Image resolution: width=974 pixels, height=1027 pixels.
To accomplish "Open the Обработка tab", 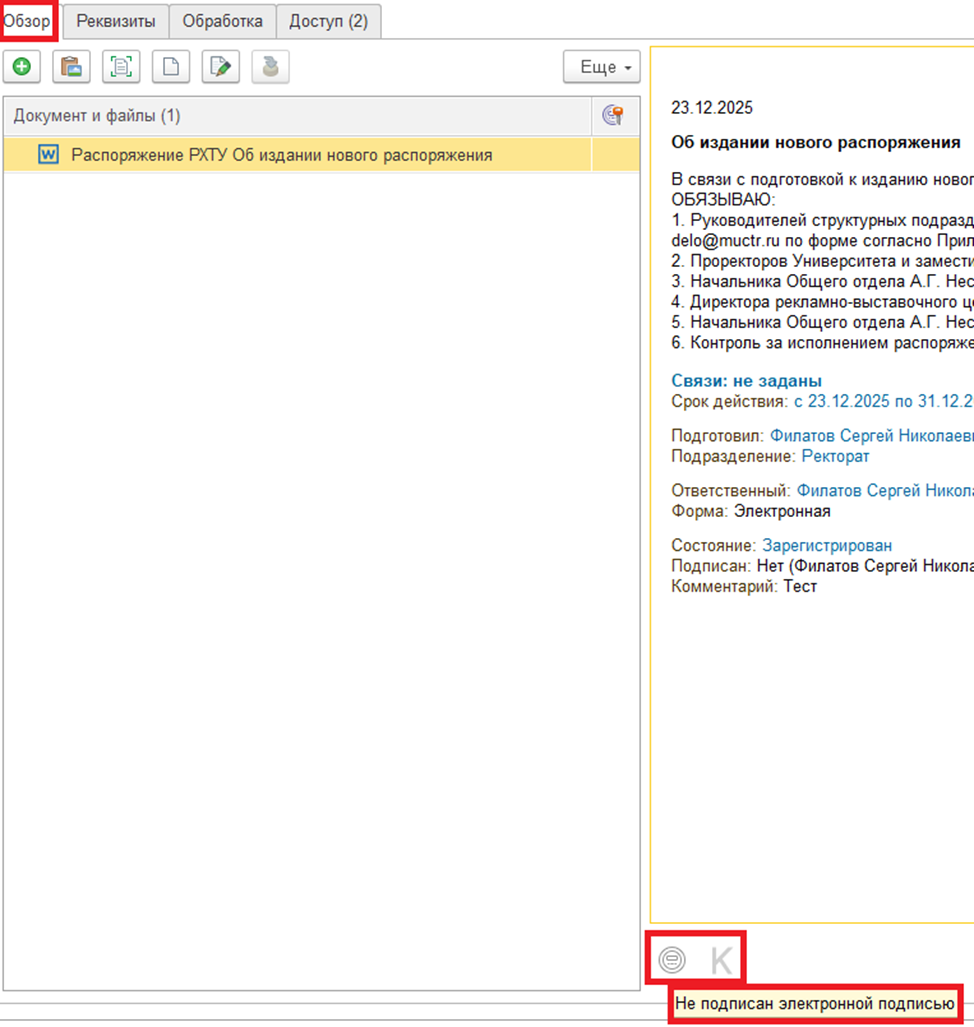I will tap(222, 21).
